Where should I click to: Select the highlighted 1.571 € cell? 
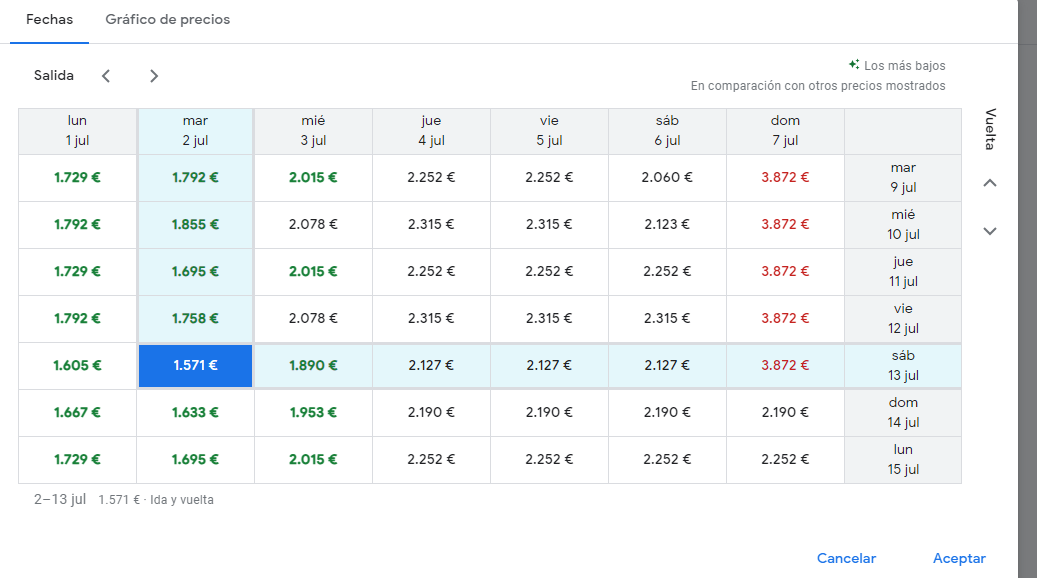click(195, 366)
